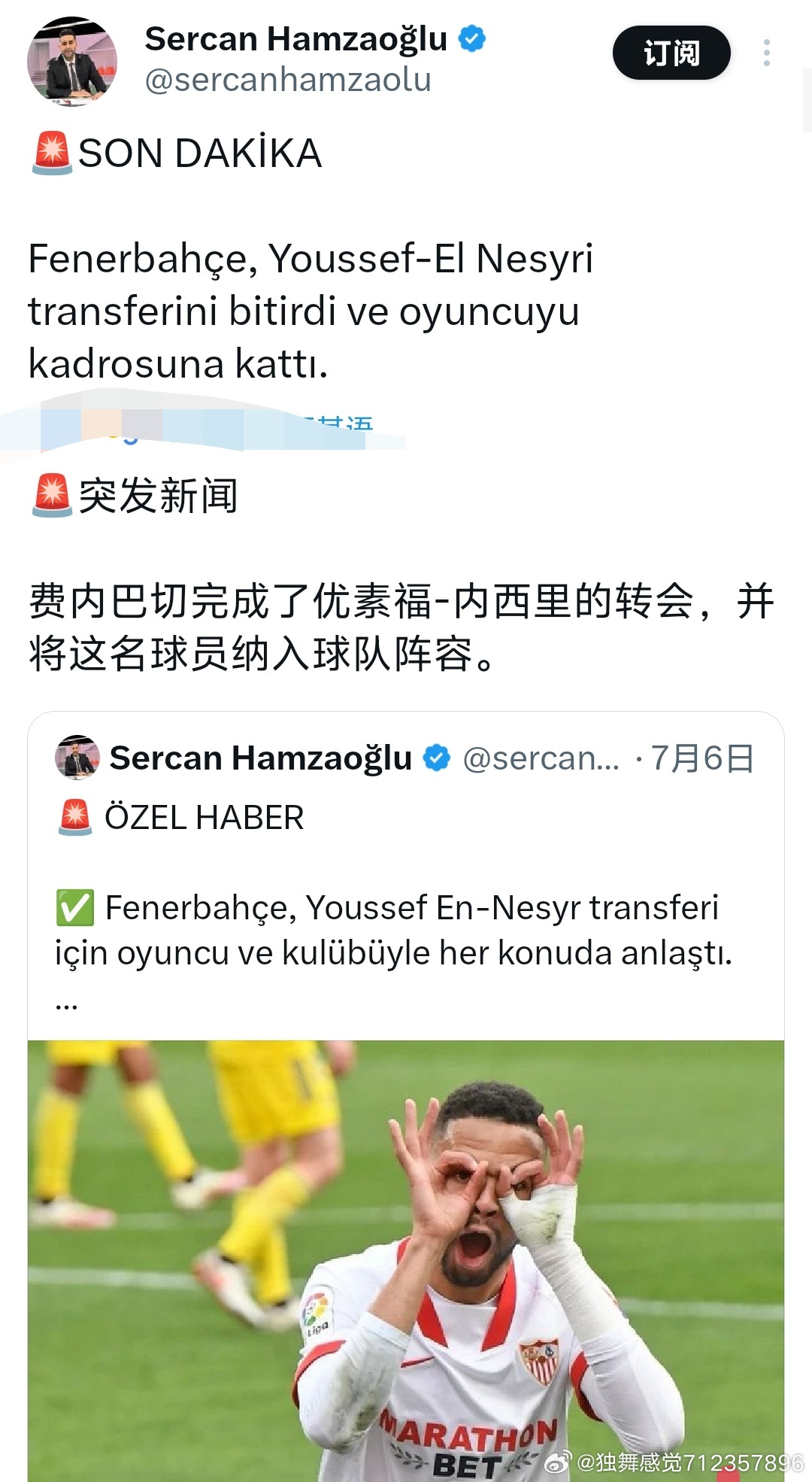Tap the siren icon beside ÖZEL HABER
The image size is (812, 1482).
pyautogui.click(x=75, y=817)
